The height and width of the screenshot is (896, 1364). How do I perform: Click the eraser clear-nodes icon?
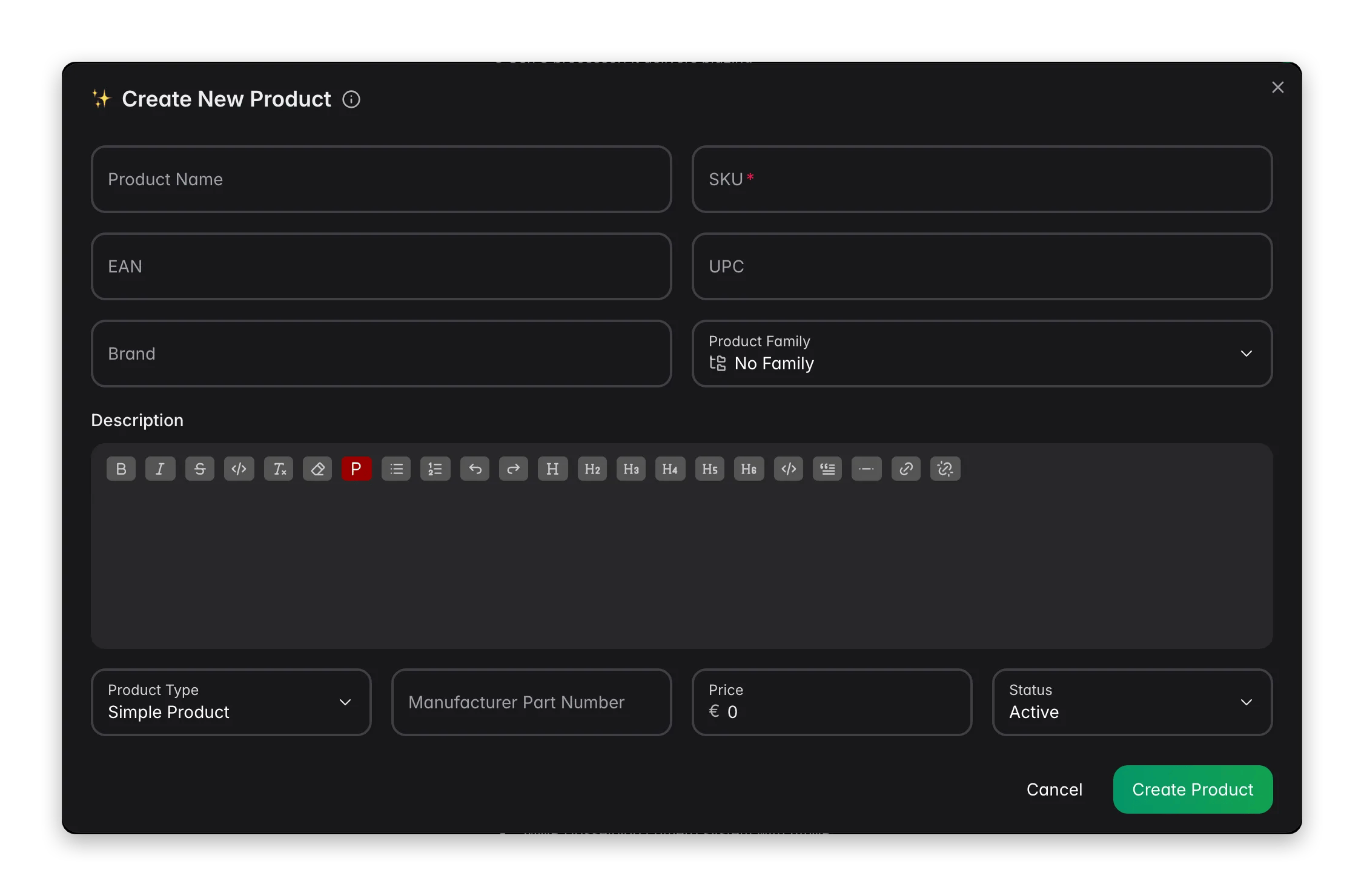pos(317,469)
